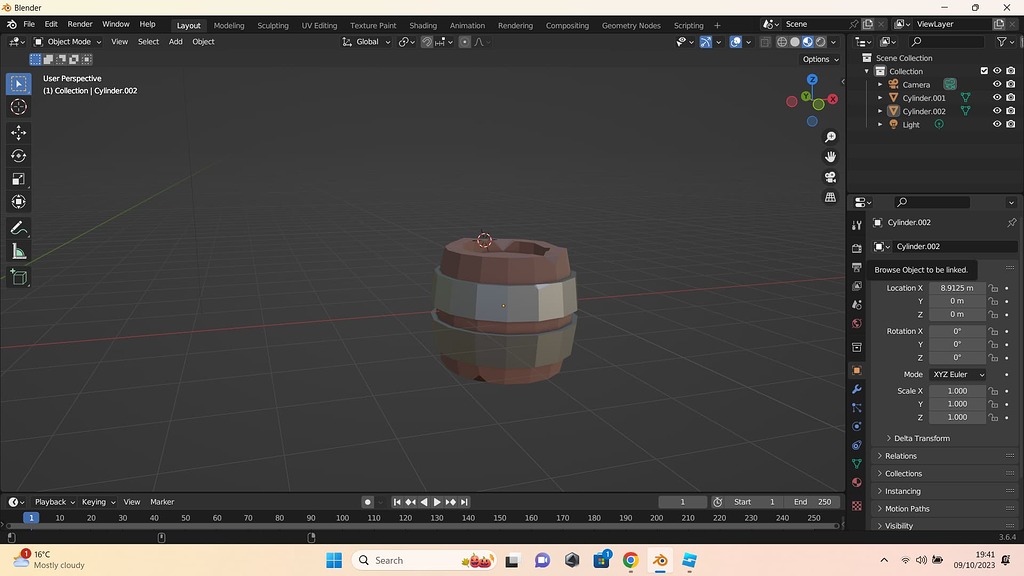
Task: Hide Camera in viewport
Action: click(x=997, y=84)
